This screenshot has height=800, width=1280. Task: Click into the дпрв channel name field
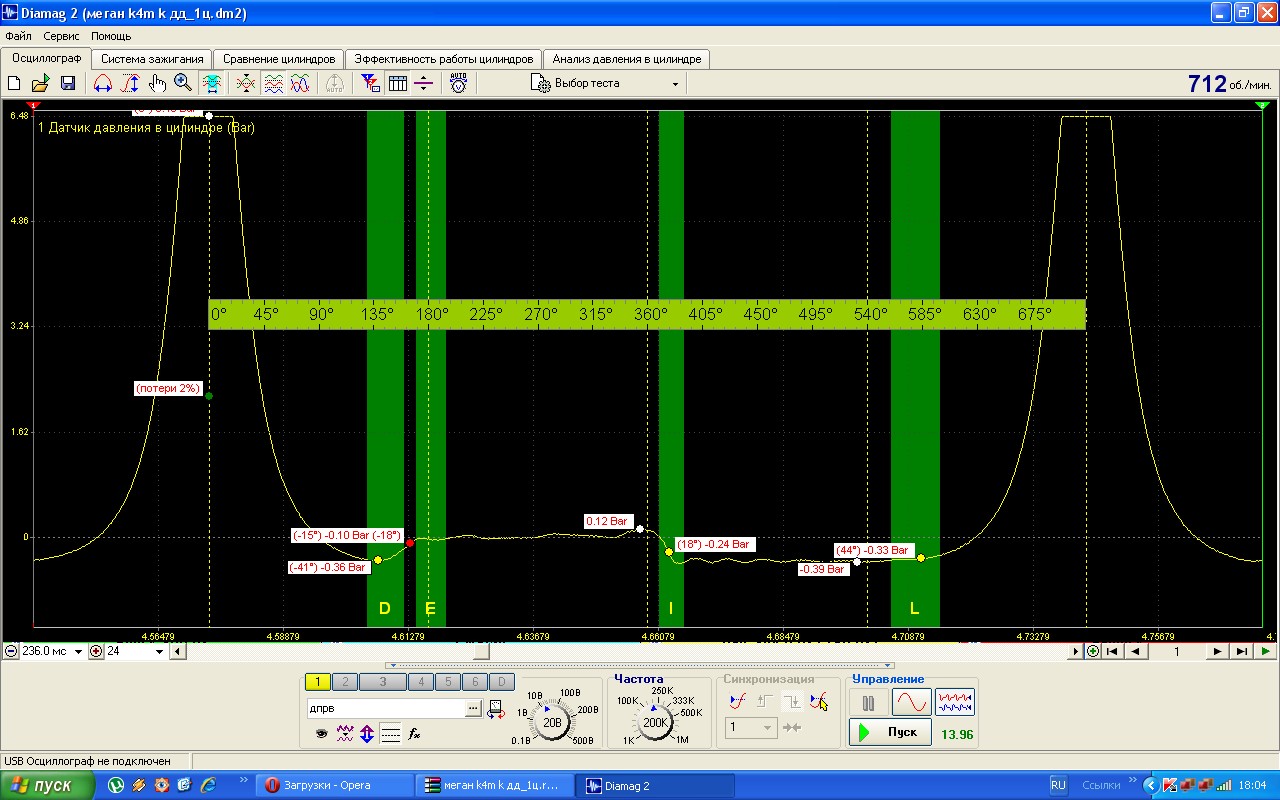[385, 708]
